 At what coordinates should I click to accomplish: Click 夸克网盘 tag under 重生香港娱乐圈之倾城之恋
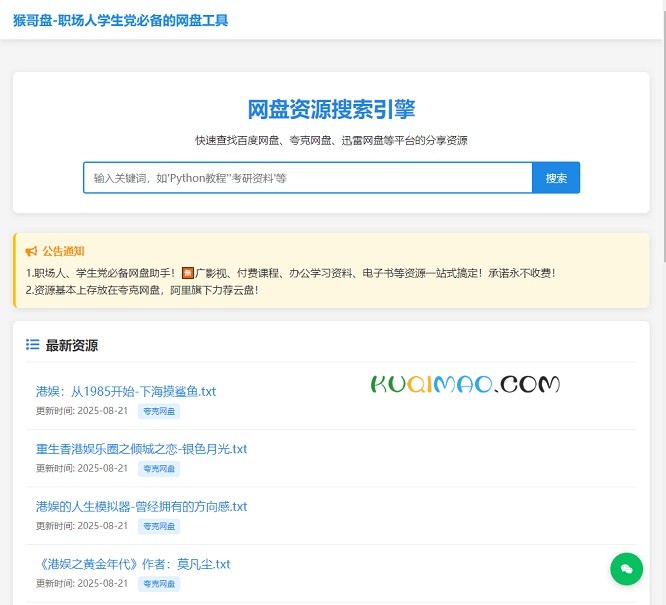(159, 469)
